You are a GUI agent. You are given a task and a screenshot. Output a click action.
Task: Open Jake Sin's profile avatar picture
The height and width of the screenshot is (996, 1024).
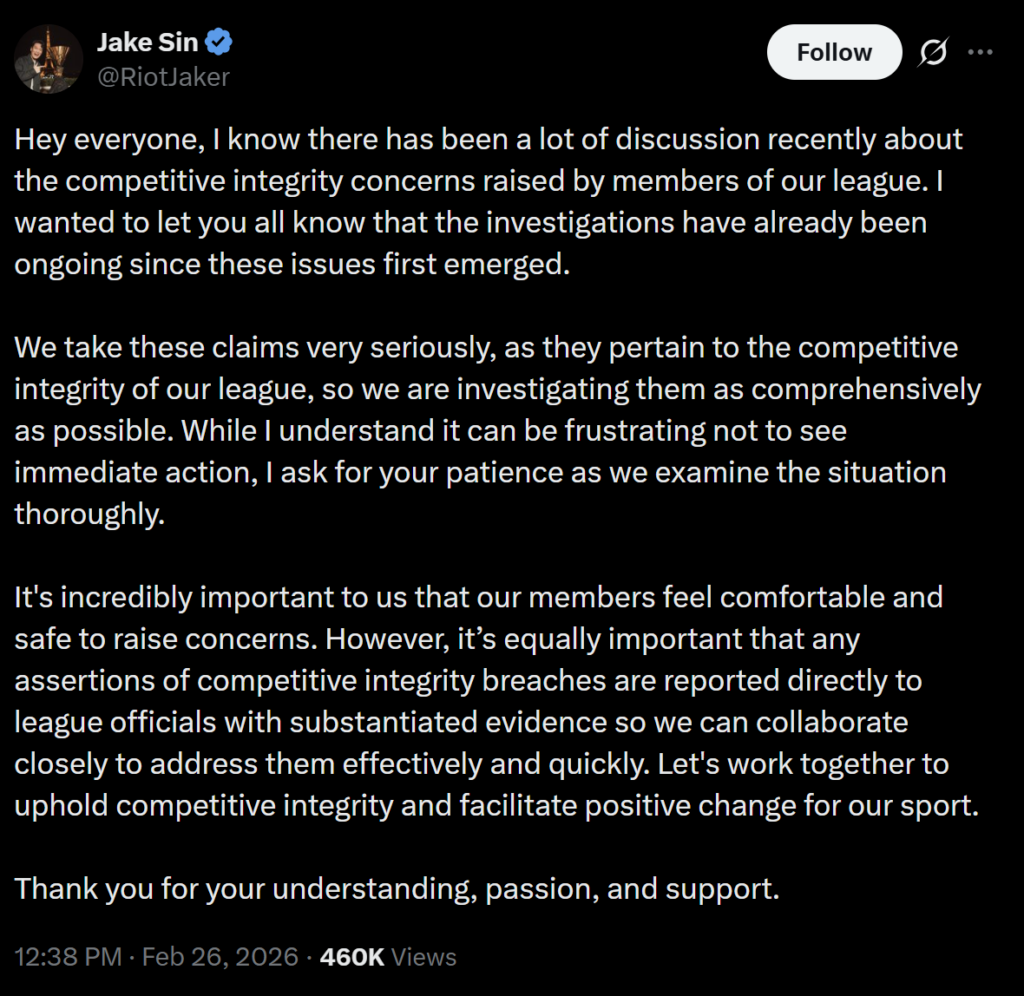(47, 57)
